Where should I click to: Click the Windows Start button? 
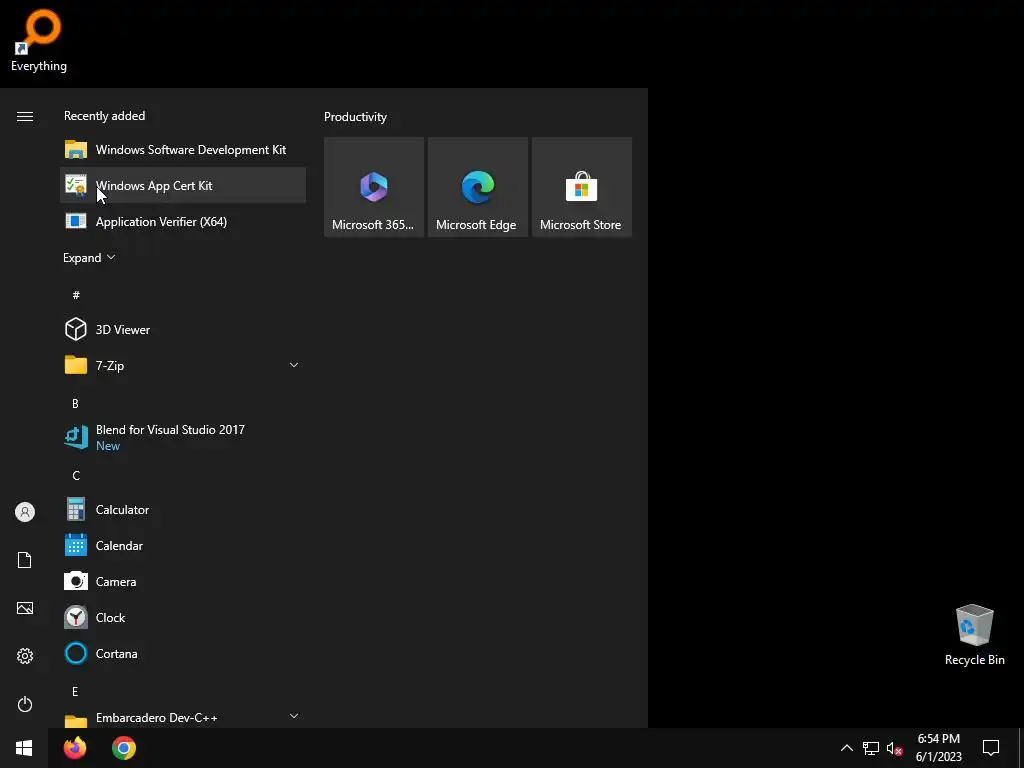pyautogui.click(x=24, y=748)
